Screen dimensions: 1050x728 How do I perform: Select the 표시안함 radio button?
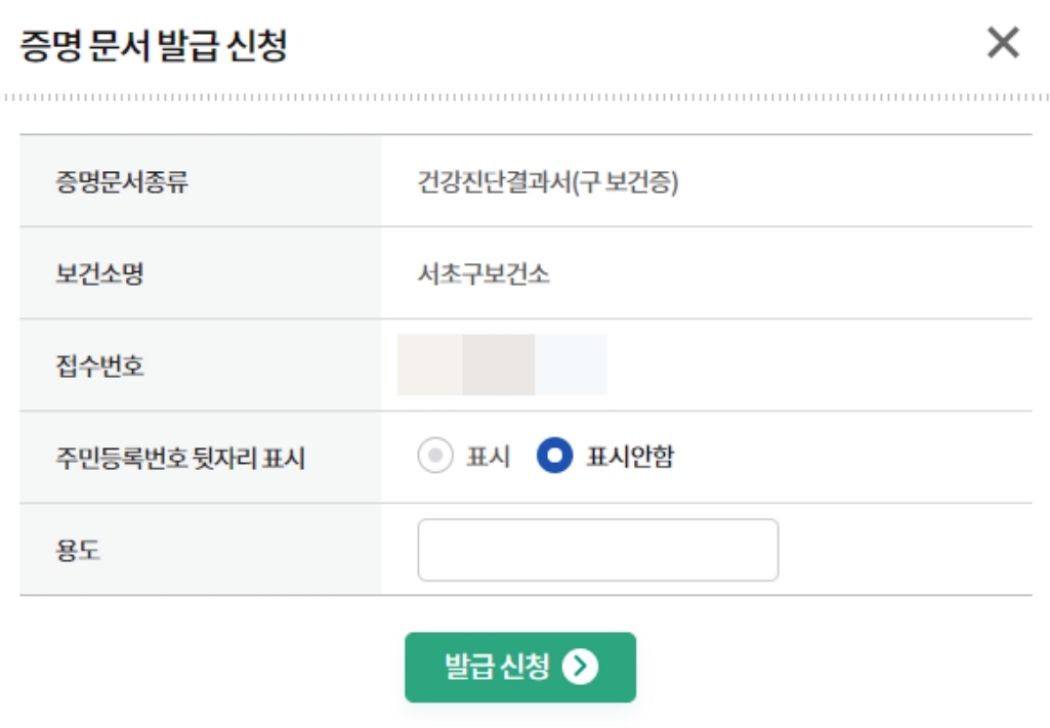coord(554,455)
